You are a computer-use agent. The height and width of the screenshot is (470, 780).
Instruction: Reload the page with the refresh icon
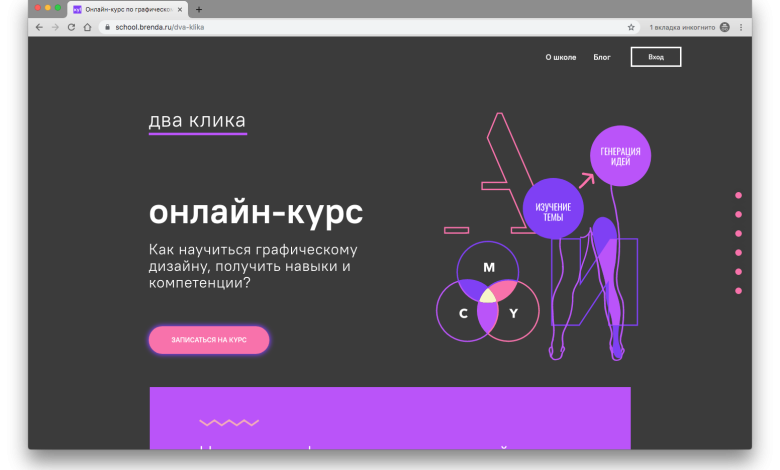71,27
